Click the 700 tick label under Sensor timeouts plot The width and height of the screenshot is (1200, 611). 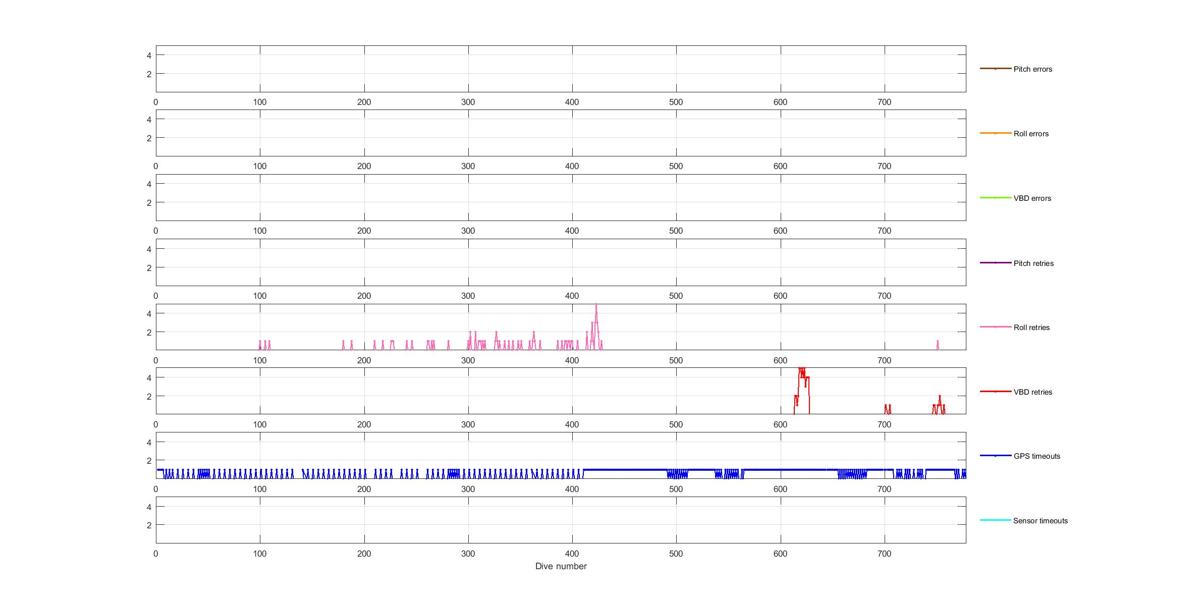[884, 553]
